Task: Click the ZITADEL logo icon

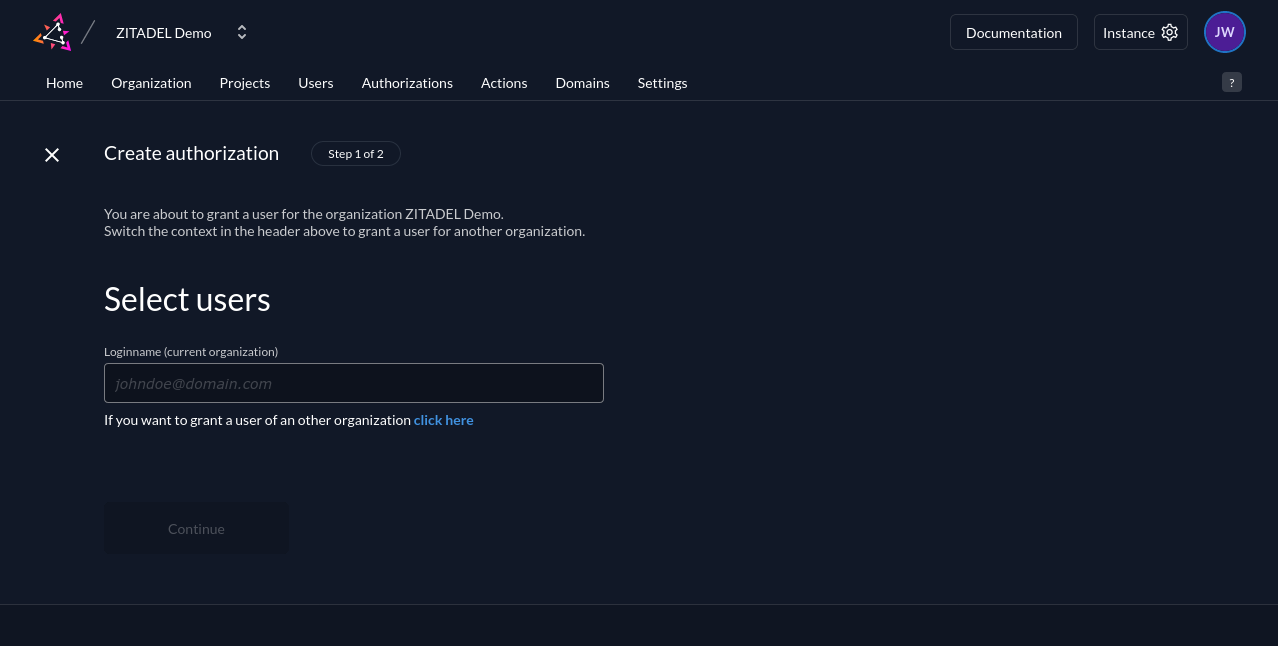Action: point(53,32)
